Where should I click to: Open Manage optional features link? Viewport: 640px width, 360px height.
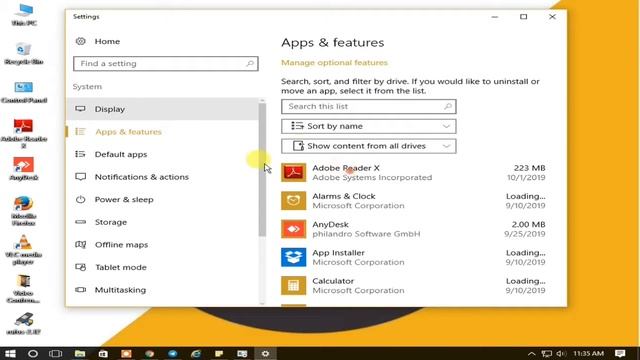(334, 62)
